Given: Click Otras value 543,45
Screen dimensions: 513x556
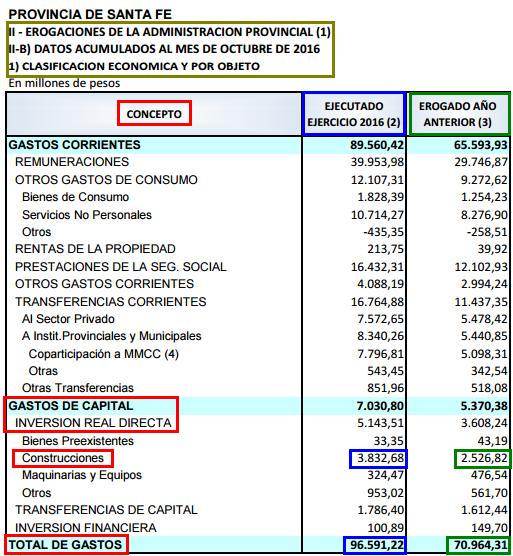Looking at the screenshot, I should coord(385,371).
